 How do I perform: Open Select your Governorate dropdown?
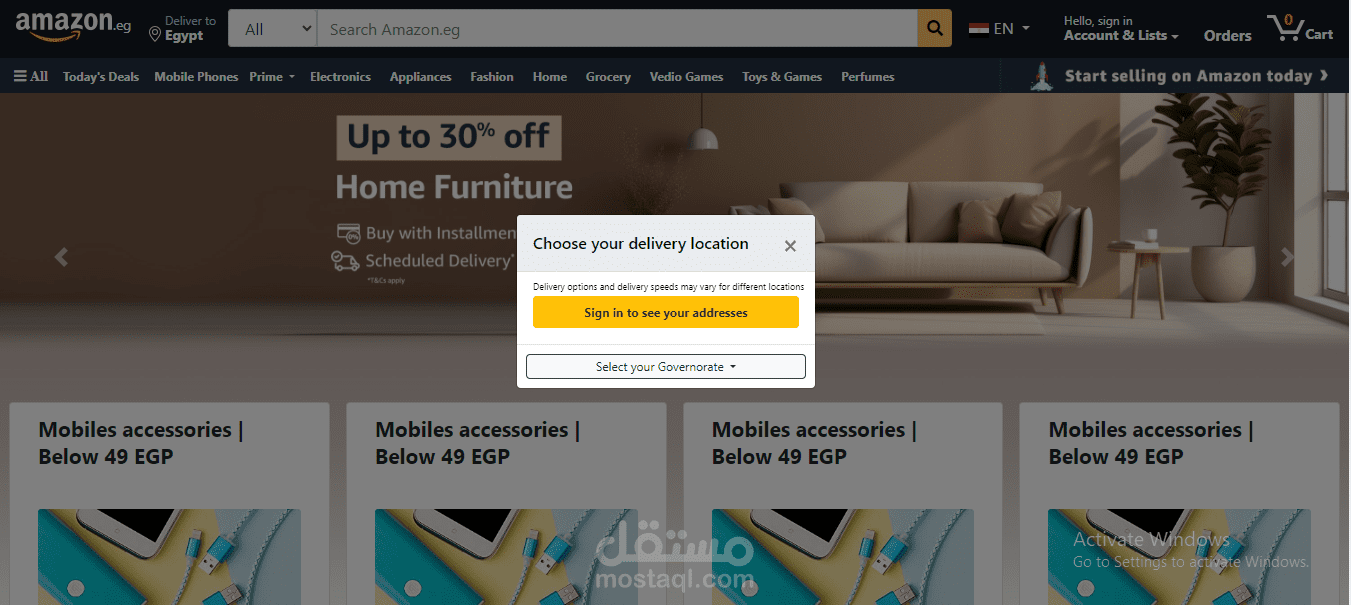point(666,367)
